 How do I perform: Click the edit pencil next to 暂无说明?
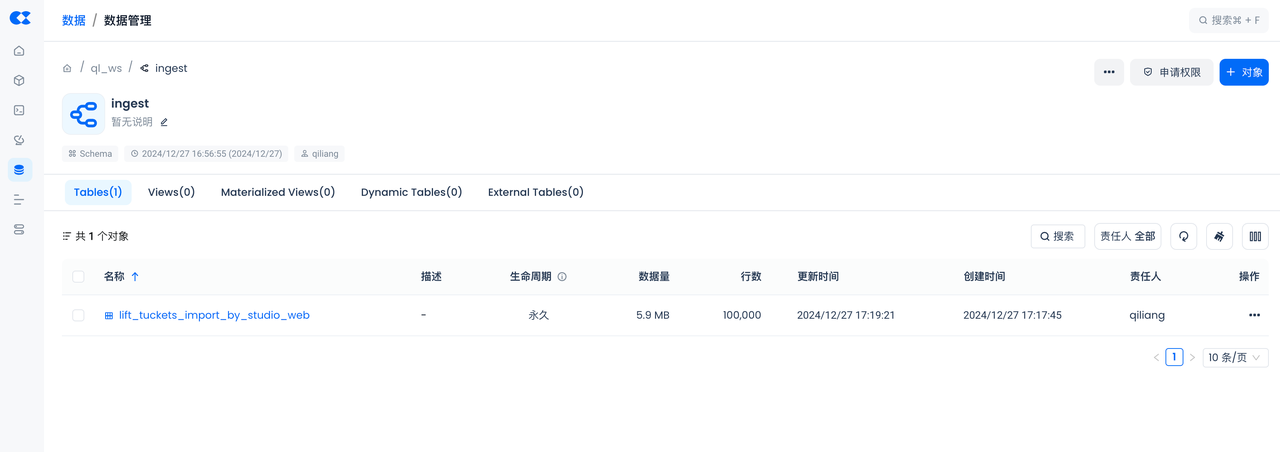[x=164, y=122]
